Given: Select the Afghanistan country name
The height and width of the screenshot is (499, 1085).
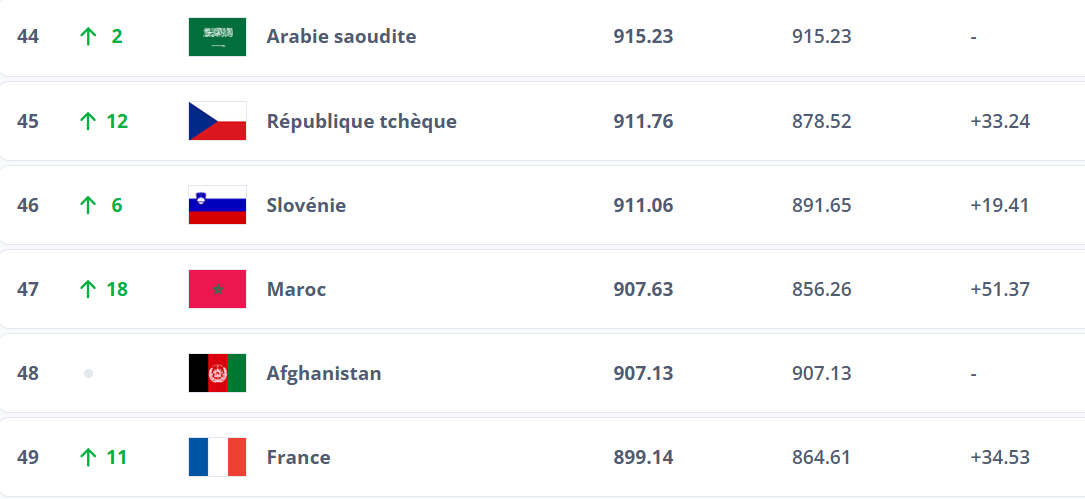Looking at the screenshot, I should pos(323,373).
